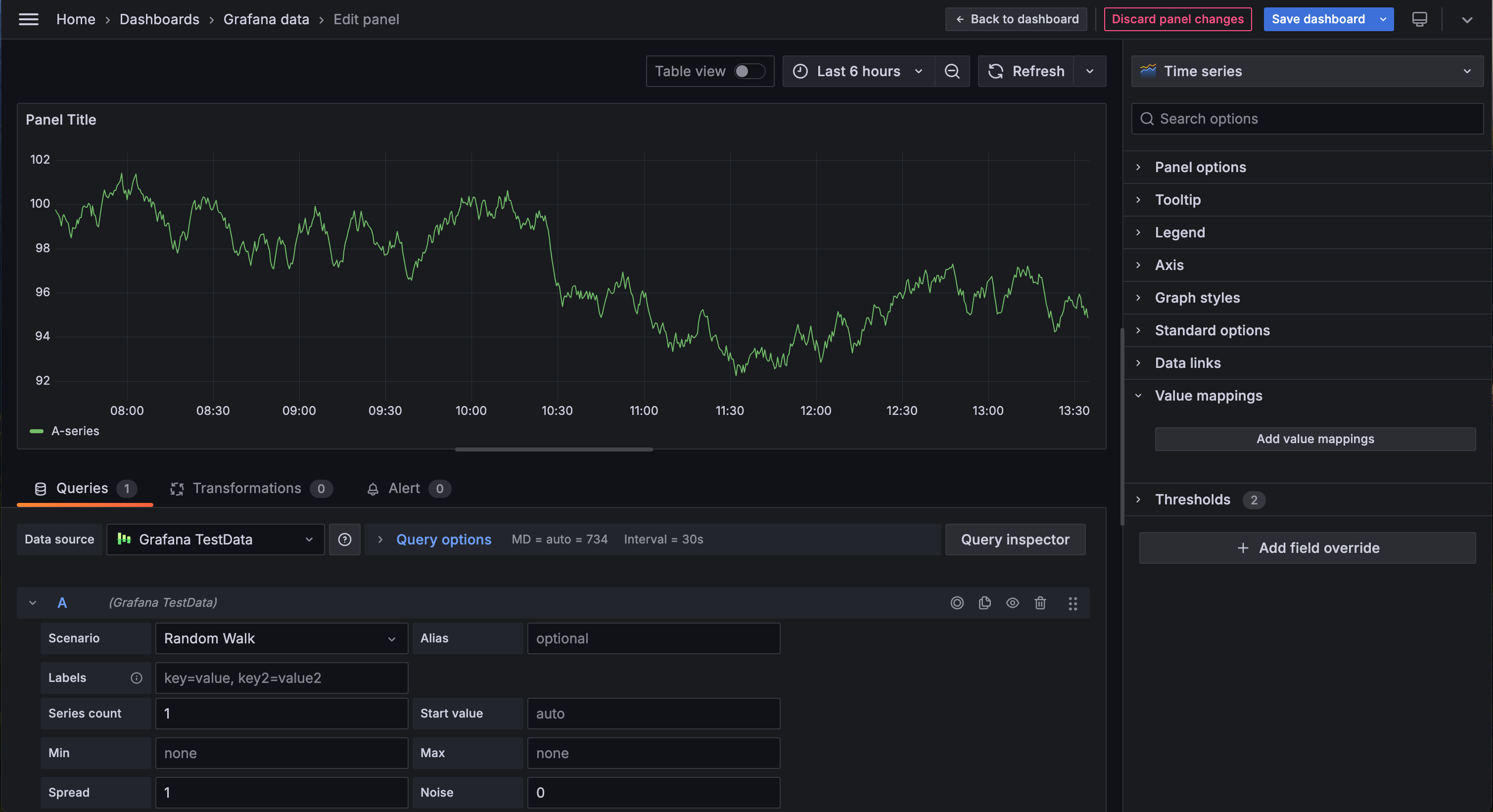
Task: Duplicate query A with copy icon
Action: point(985,603)
